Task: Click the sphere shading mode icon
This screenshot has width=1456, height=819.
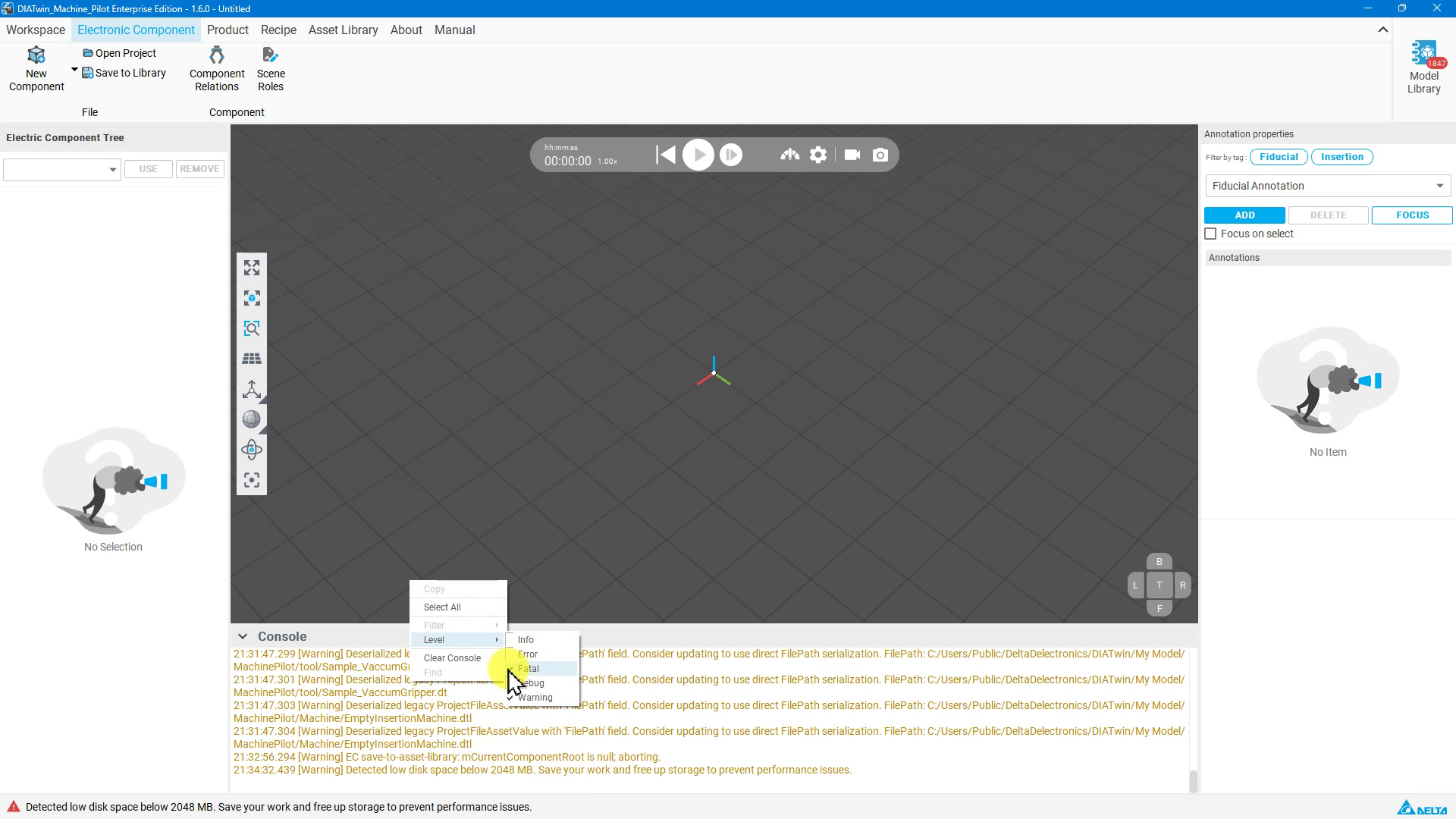Action: pyautogui.click(x=252, y=419)
